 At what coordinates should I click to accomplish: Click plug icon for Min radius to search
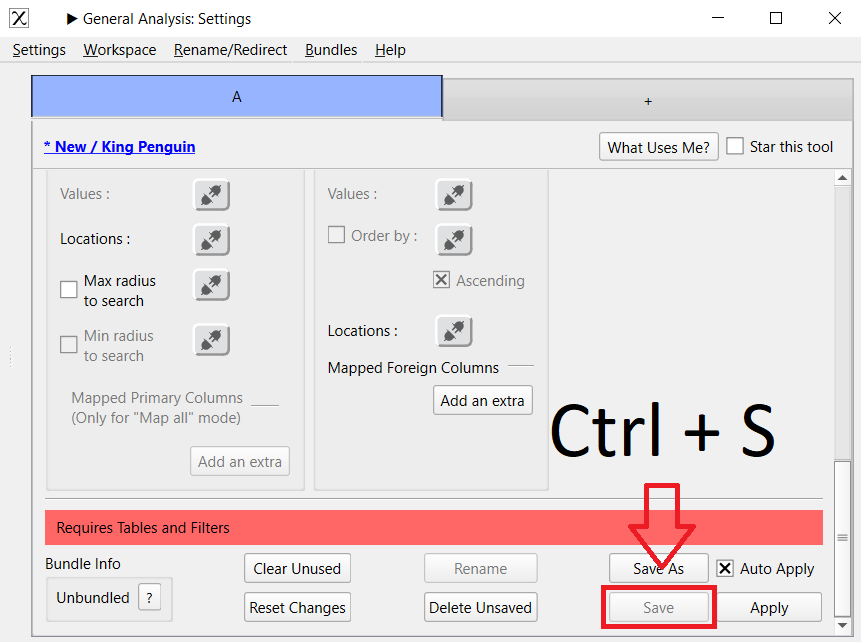click(x=211, y=340)
